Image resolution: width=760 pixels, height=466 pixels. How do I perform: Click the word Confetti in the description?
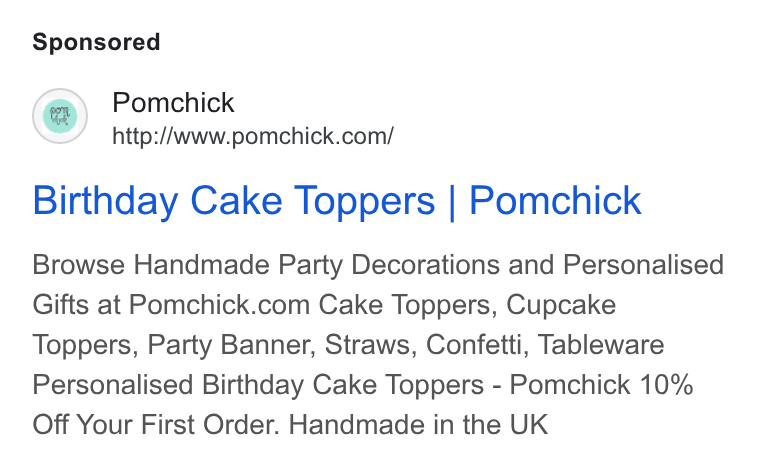[x=476, y=345]
